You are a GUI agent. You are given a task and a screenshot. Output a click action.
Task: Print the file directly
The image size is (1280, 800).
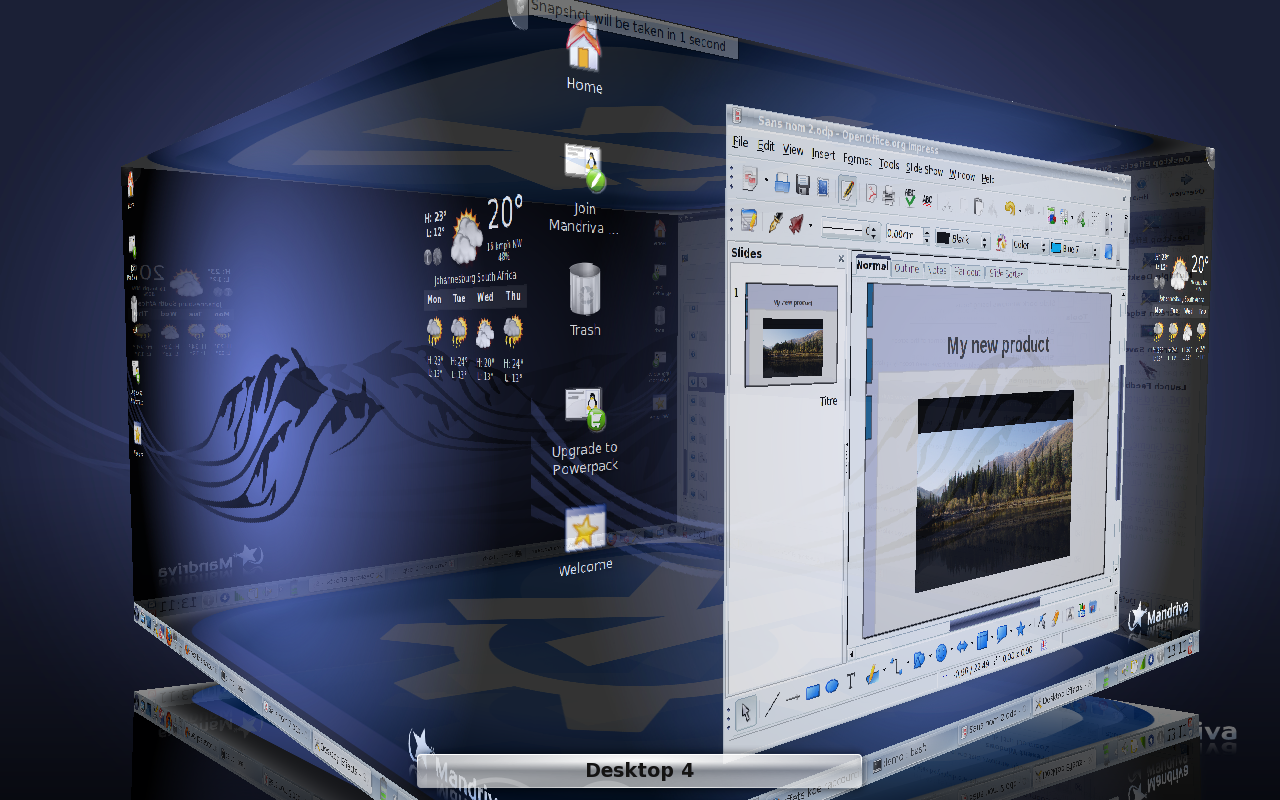click(887, 194)
